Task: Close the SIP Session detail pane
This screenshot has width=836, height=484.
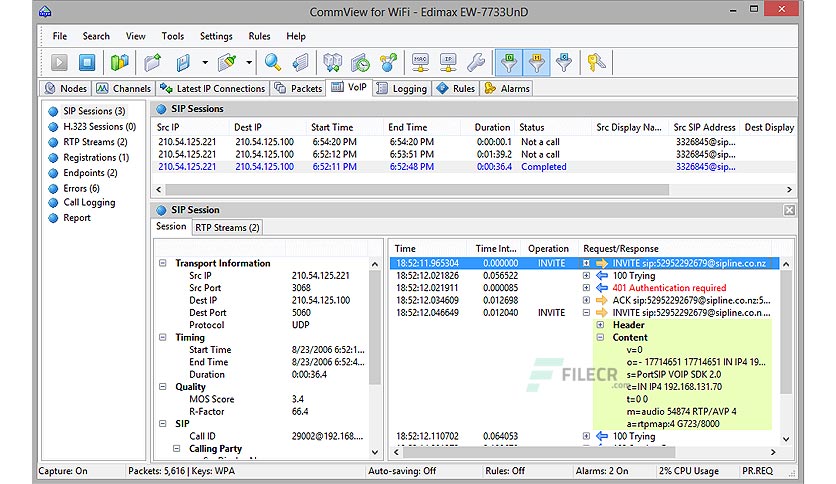Action: pos(789,210)
